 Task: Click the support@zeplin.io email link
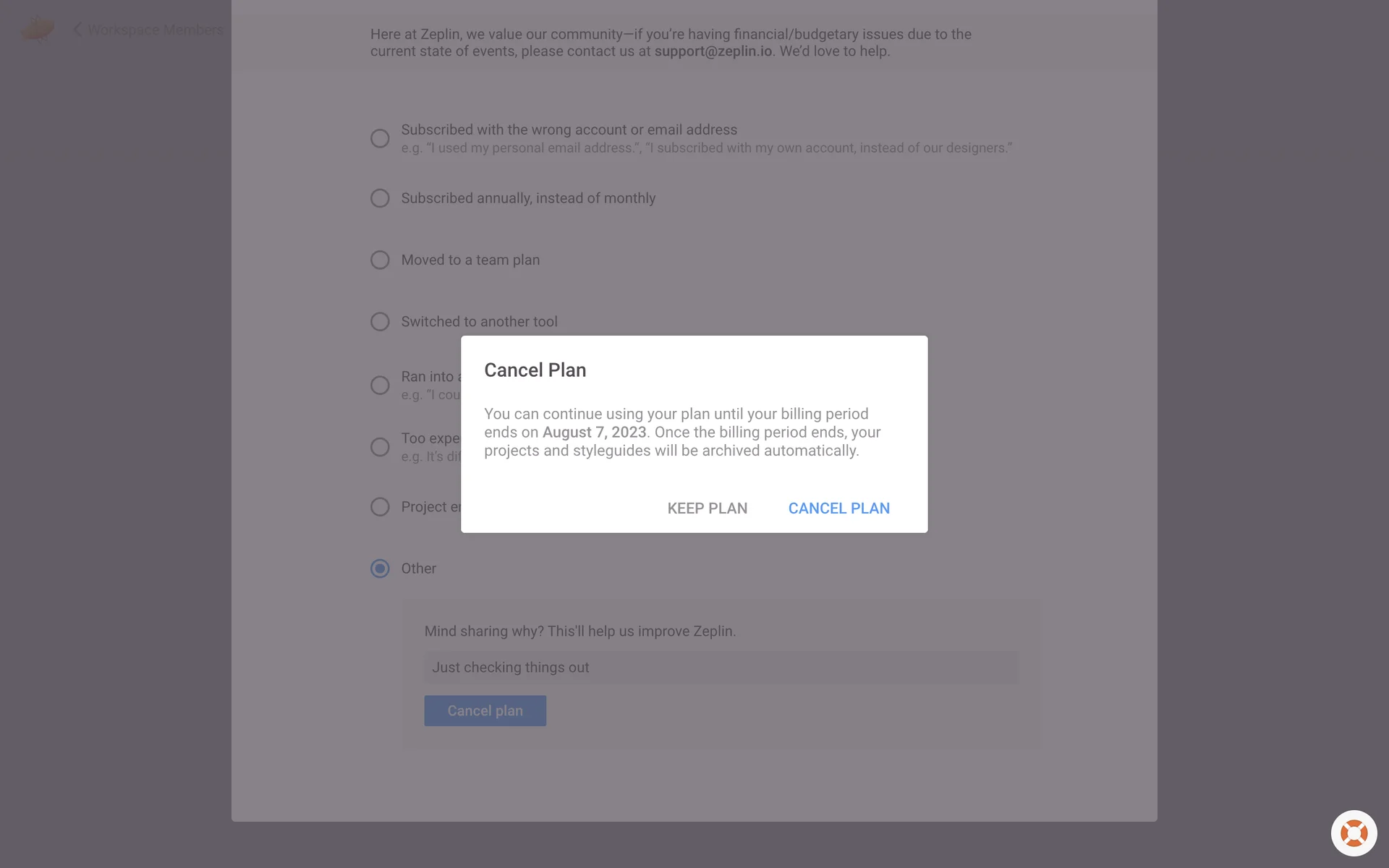click(713, 51)
